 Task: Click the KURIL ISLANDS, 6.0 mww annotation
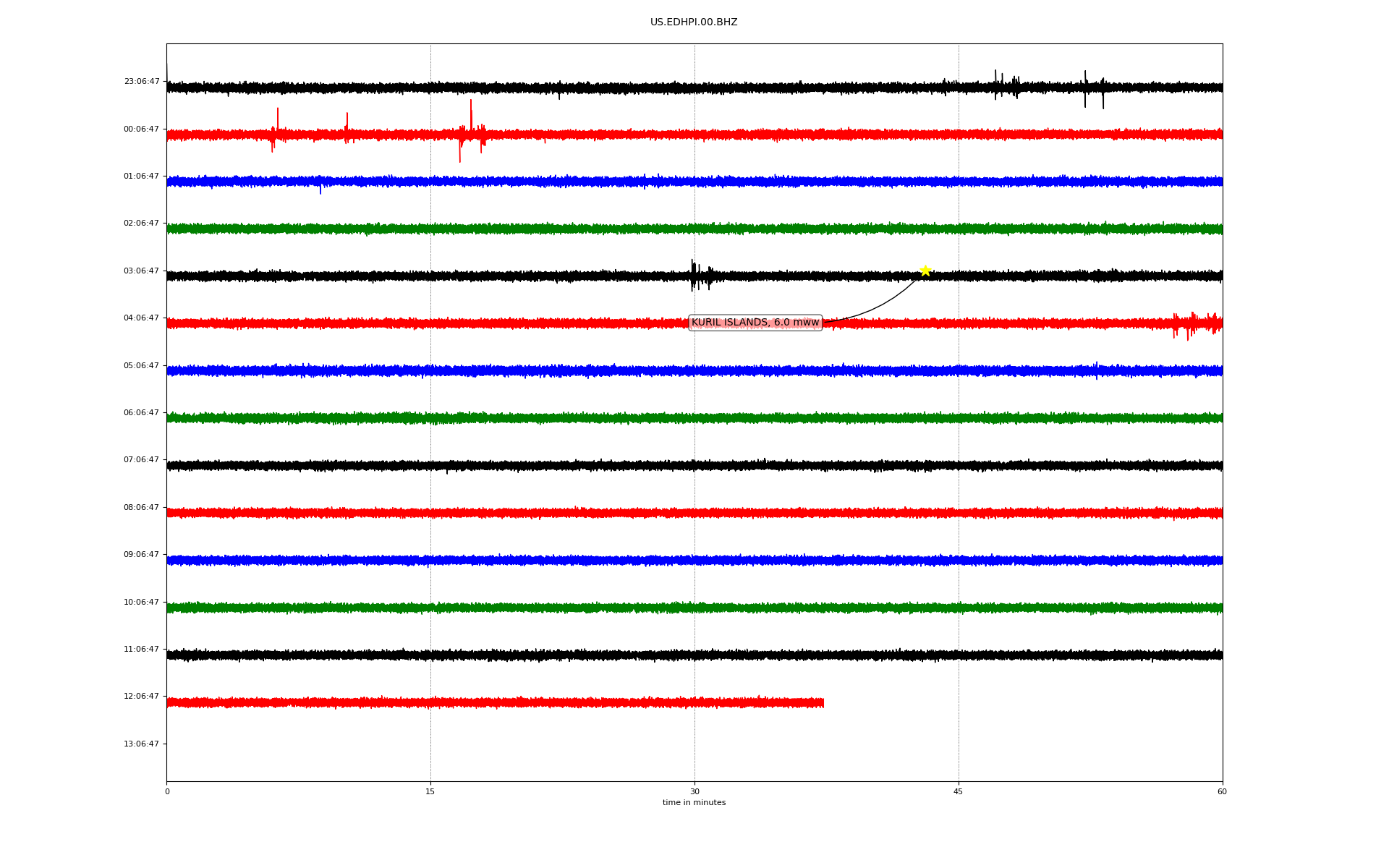(x=755, y=323)
